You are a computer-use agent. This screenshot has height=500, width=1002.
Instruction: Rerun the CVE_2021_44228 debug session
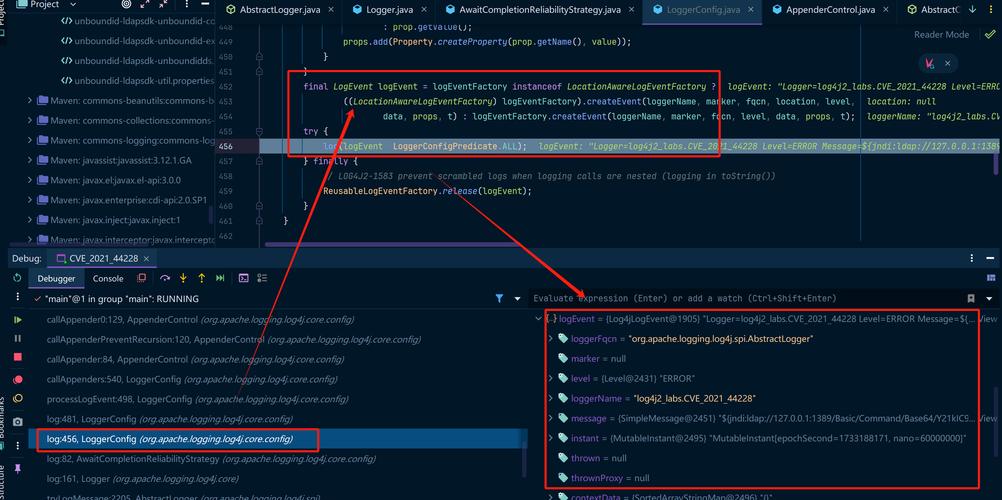[17, 278]
